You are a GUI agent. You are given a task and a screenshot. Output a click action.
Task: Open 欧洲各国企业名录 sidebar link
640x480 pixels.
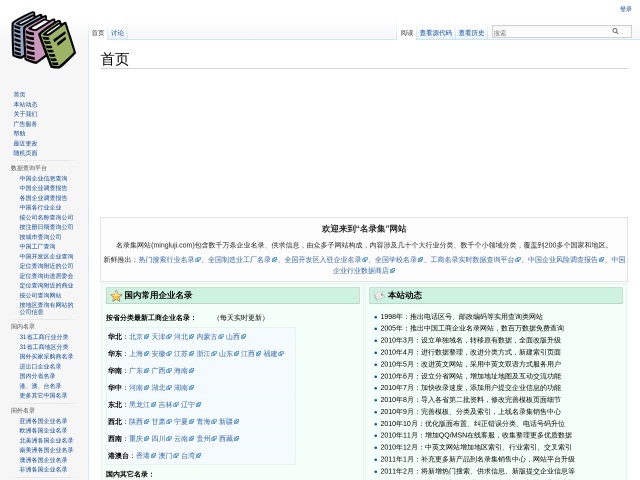43,431
